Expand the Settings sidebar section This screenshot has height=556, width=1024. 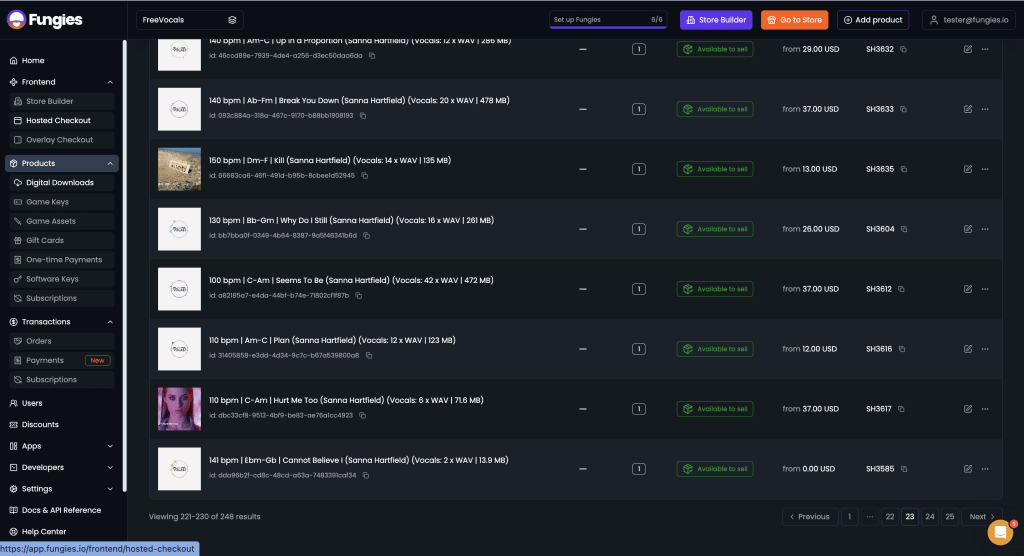(x=110, y=489)
